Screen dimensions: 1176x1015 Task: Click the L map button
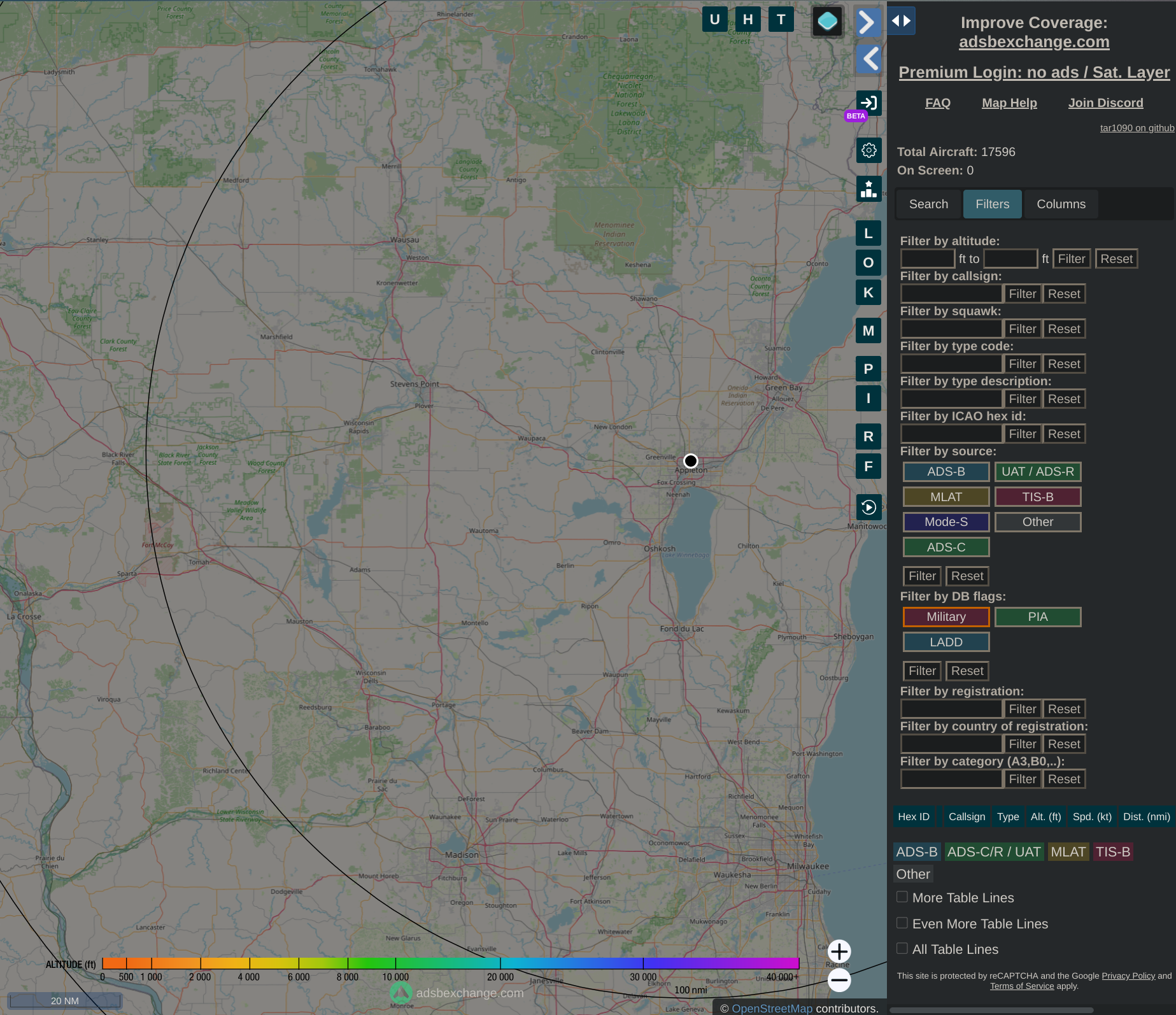tap(868, 234)
